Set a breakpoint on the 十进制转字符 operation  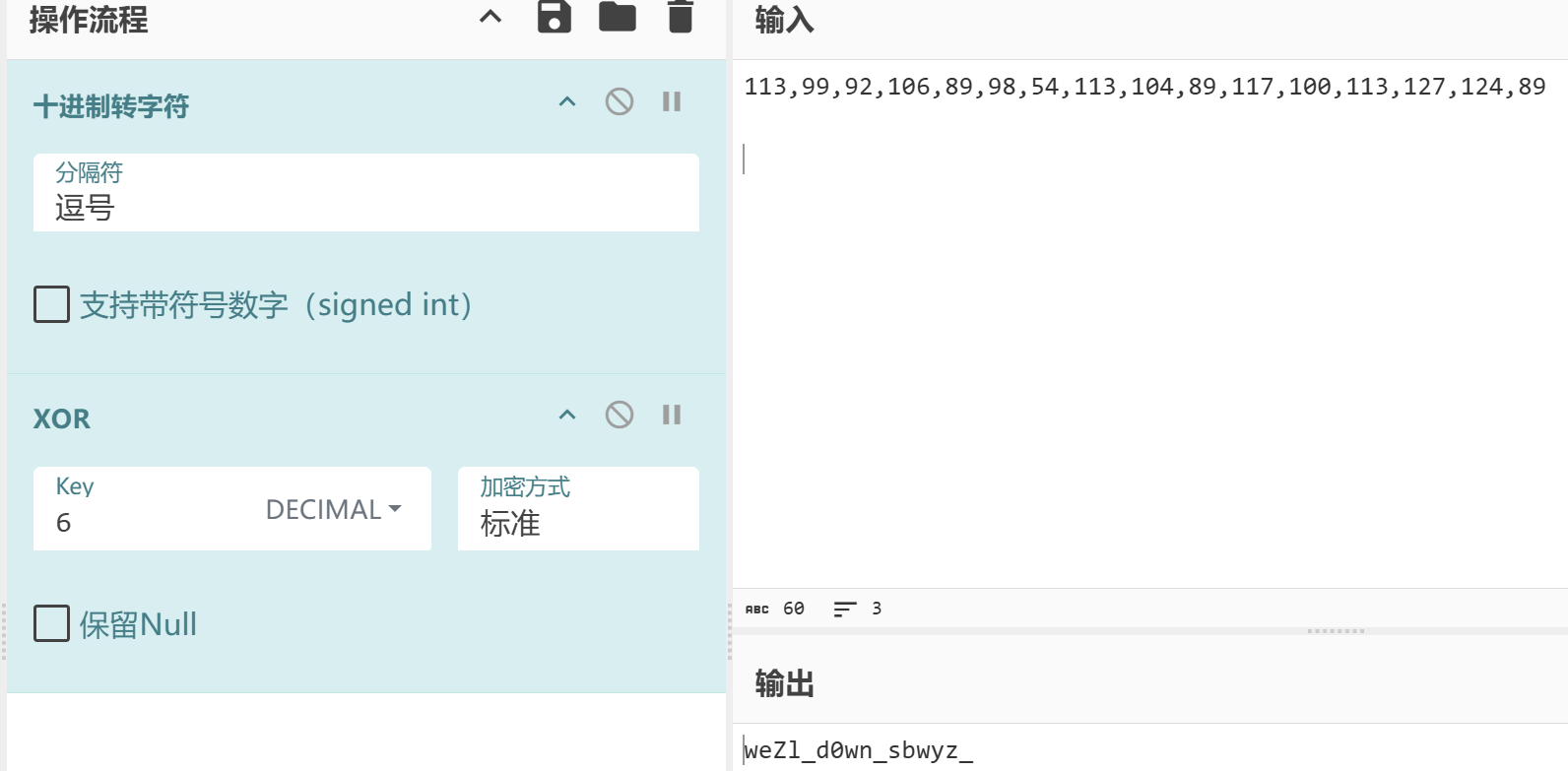[x=672, y=101]
